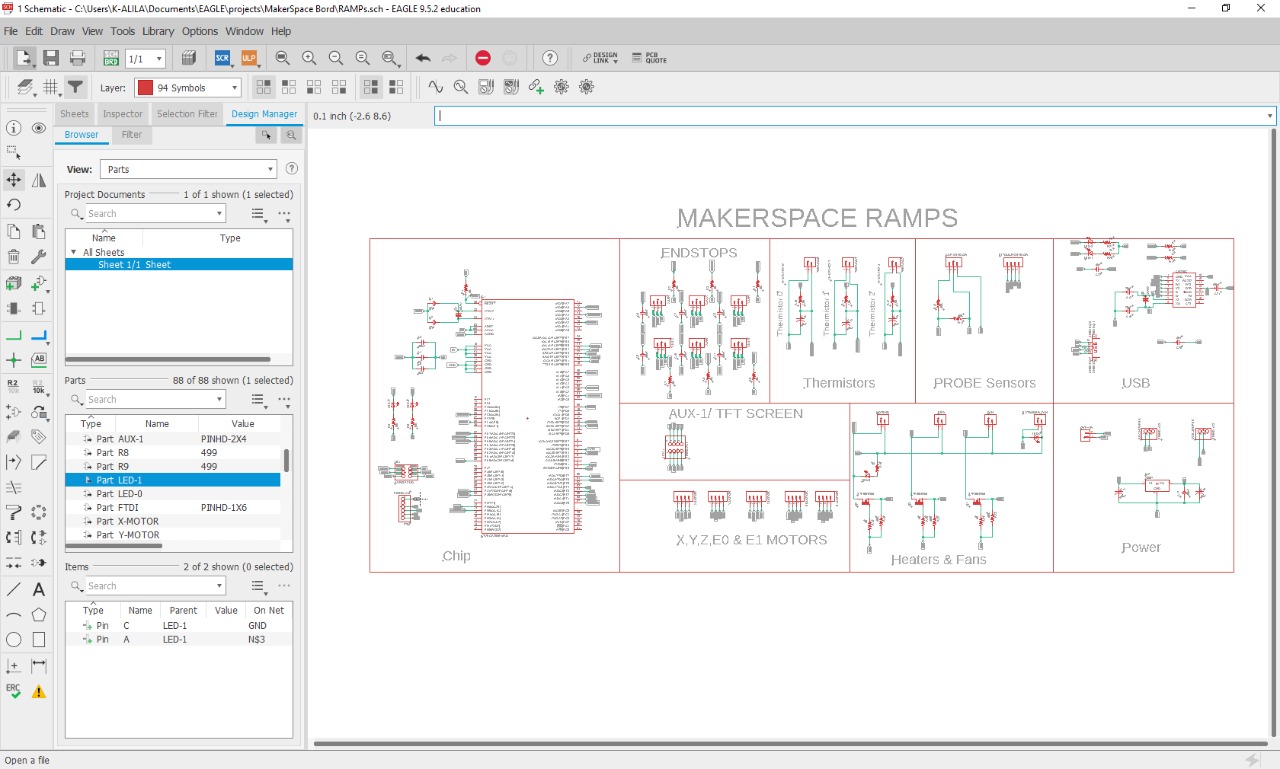The width and height of the screenshot is (1280, 769).
Task: Open the Errors warning triangle tool
Action: [39, 691]
